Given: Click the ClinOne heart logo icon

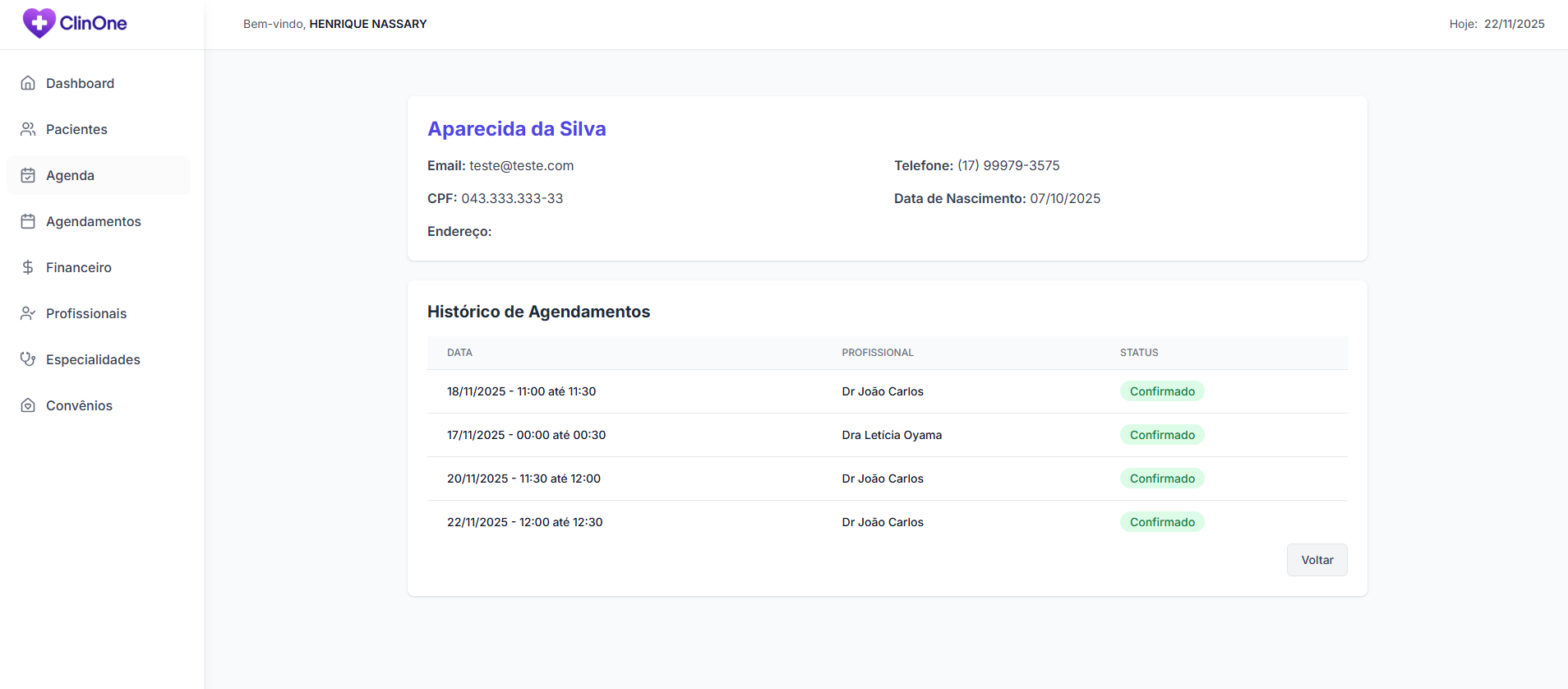Looking at the screenshot, I should pos(39,23).
